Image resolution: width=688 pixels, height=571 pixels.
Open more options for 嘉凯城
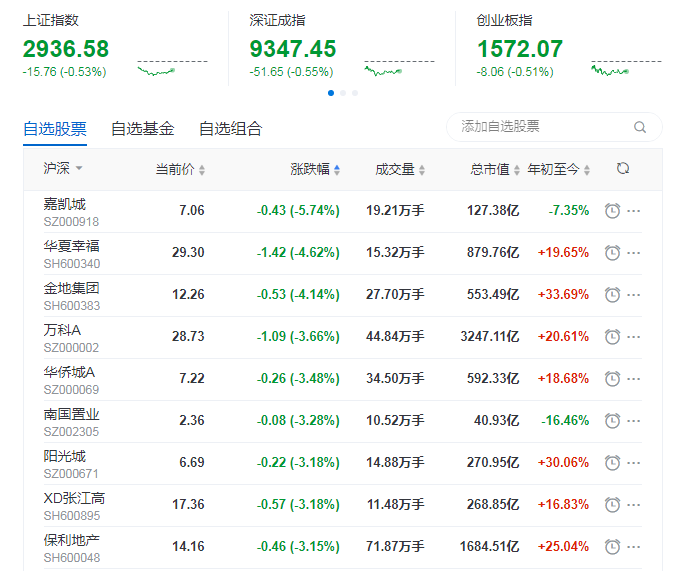(x=634, y=211)
